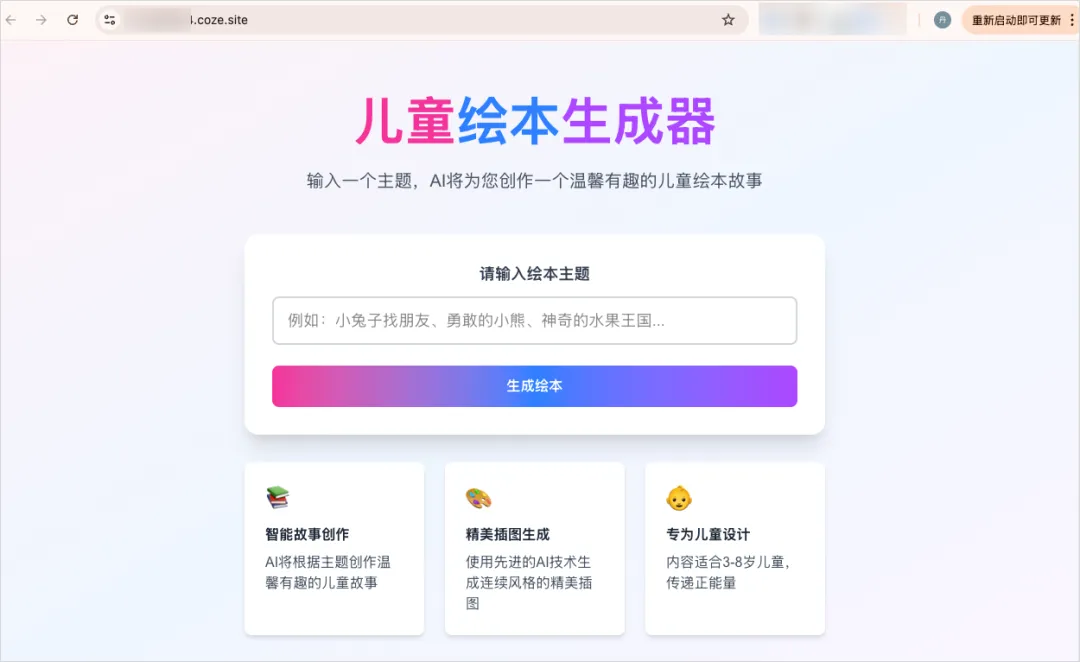This screenshot has height=662, width=1080.
Task: Click the browser back arrow
Action: point(11,20)
